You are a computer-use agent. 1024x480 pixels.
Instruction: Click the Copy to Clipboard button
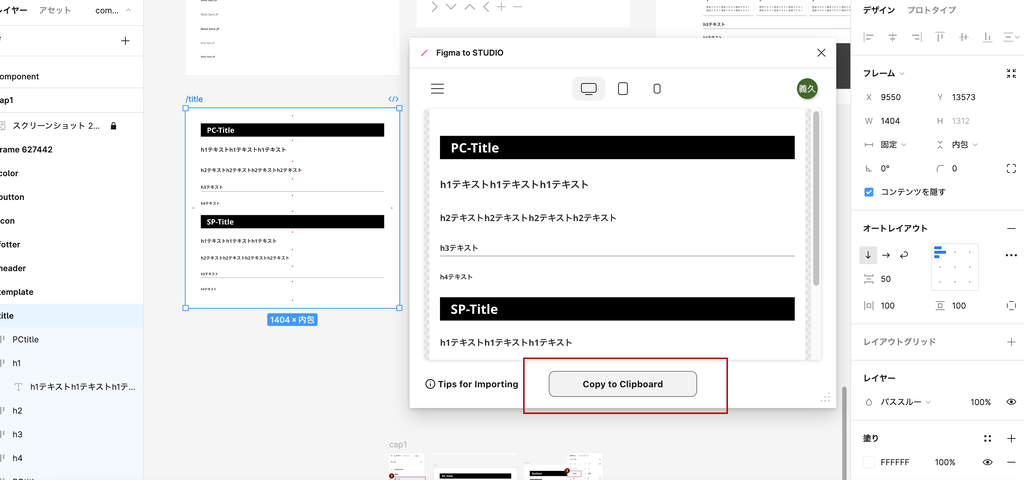pyautogui.click(x=622, y=384)
